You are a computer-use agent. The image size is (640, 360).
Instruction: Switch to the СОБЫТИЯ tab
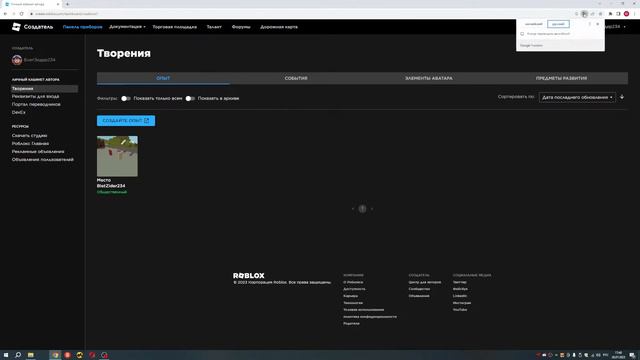296,78
